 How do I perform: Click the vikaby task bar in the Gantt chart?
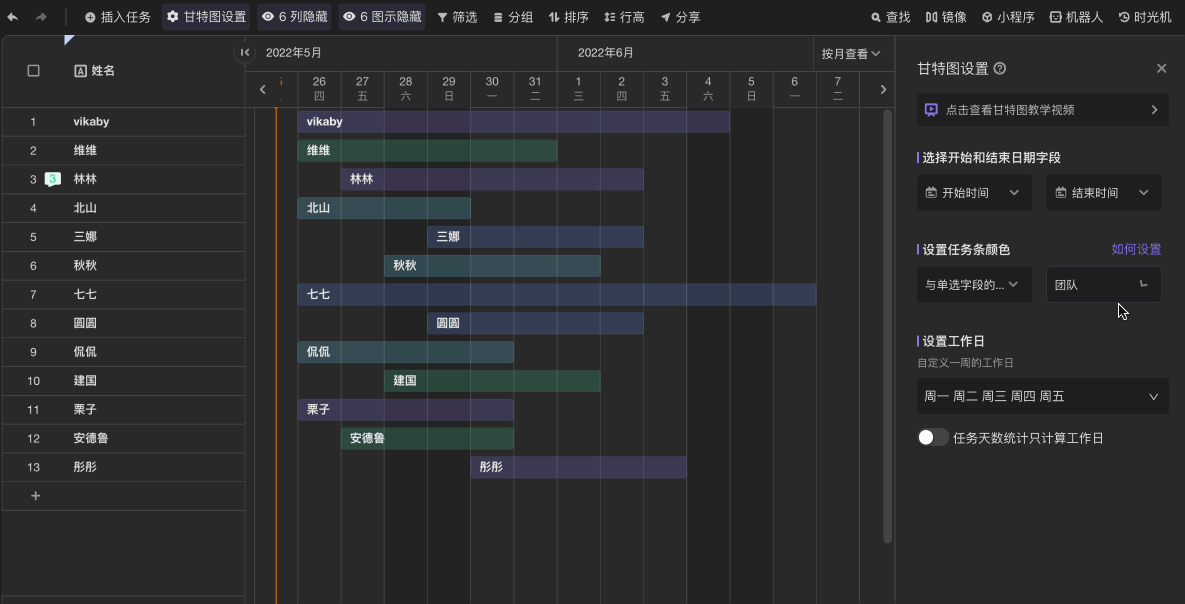coord(513,122)
